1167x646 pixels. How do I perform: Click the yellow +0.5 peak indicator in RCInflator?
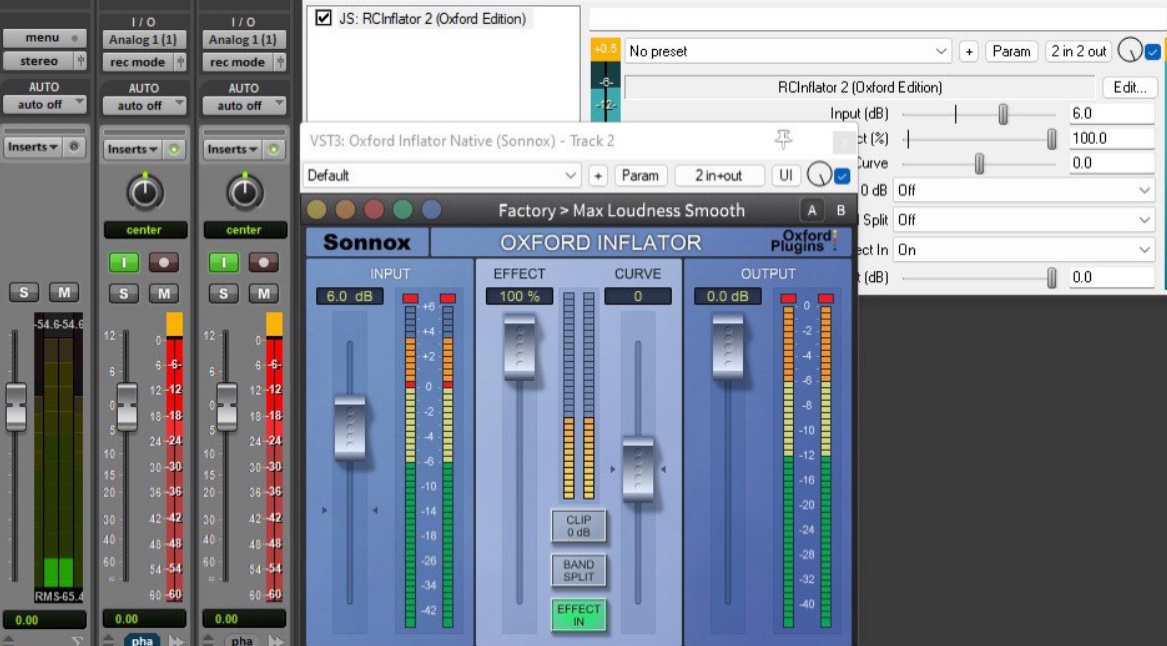pos(605,49)
